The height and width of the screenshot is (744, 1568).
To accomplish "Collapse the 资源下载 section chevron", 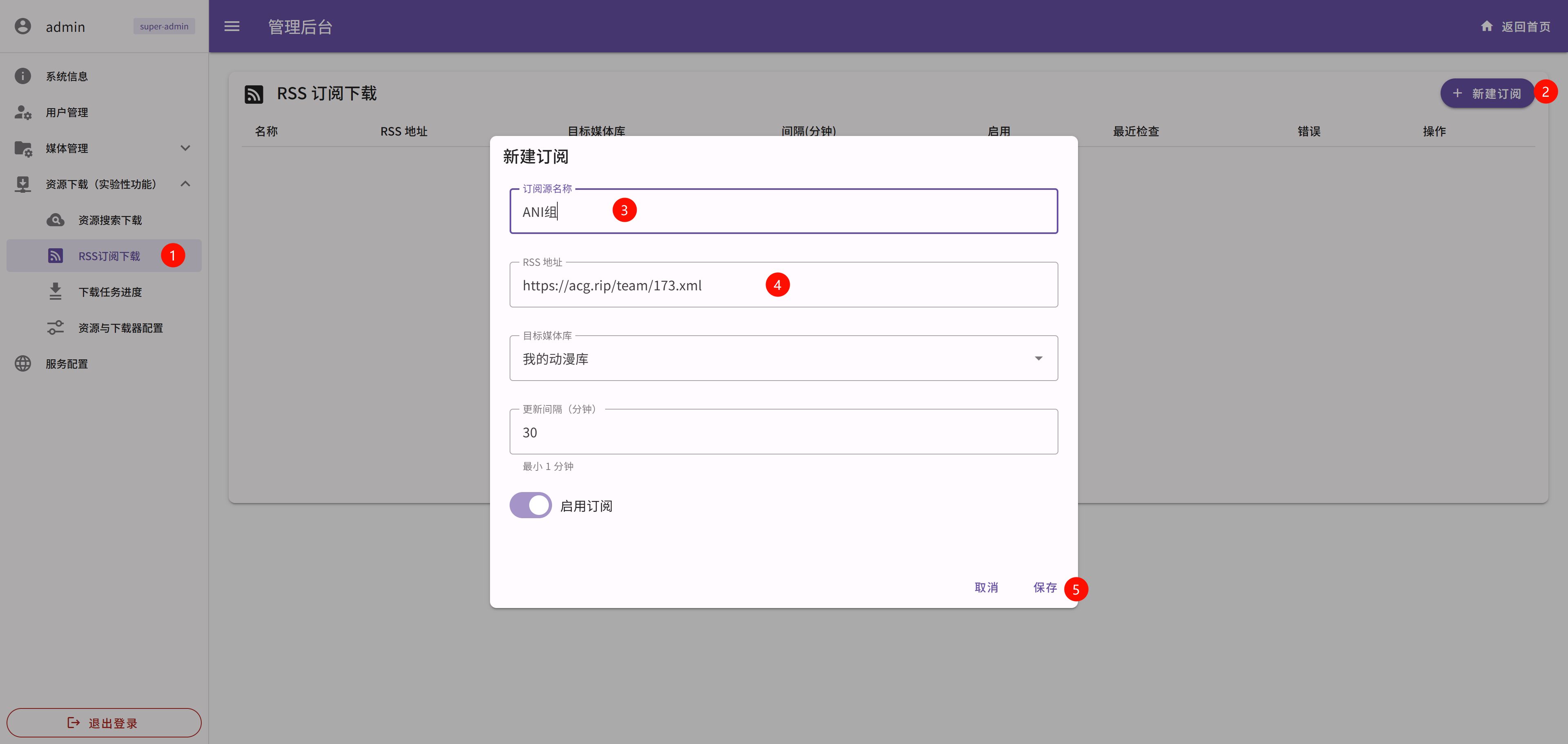I will point(186,184).
